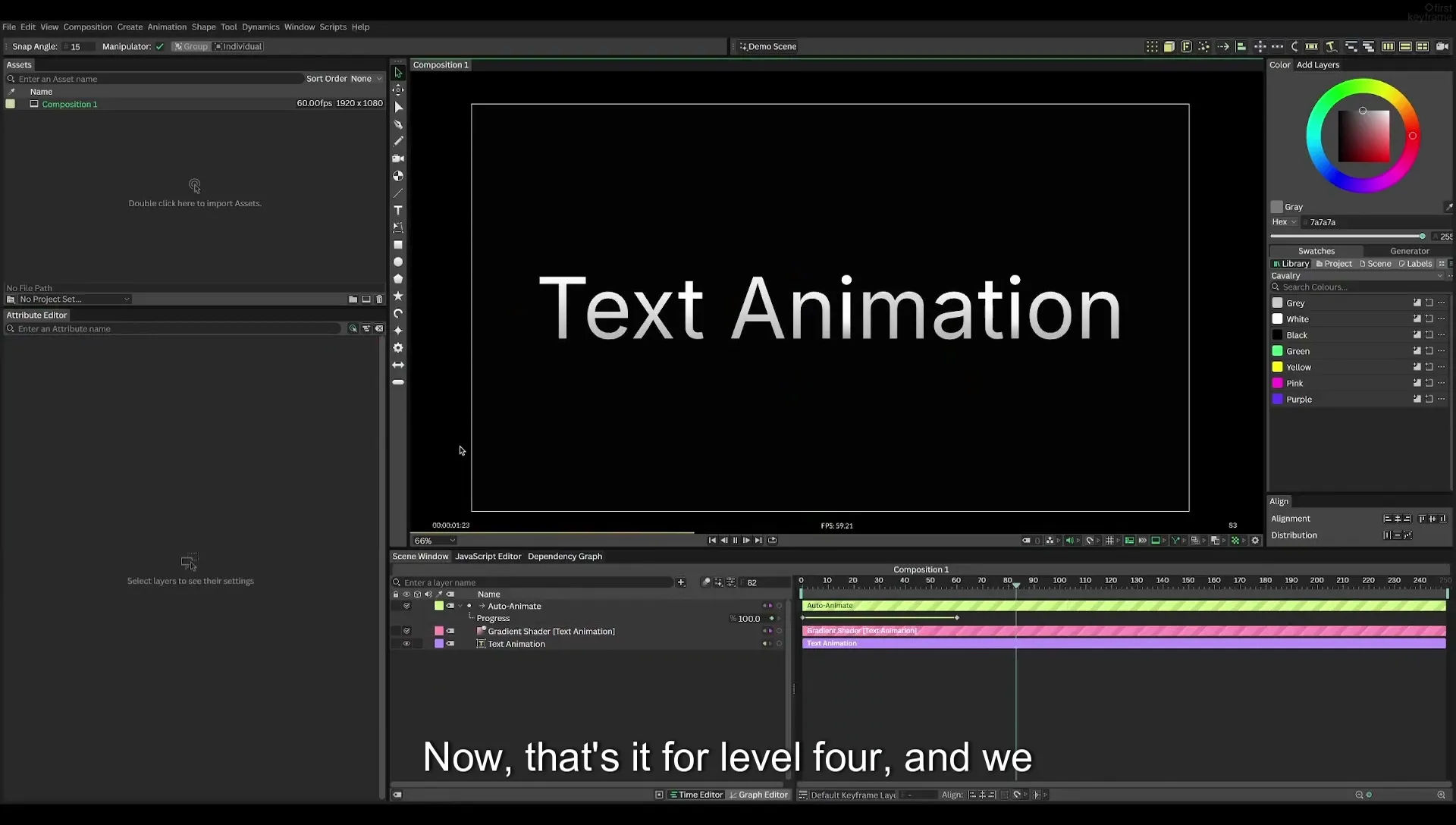
Task: Open the Cavalry library dropdown
Action: coord(1357,276)
